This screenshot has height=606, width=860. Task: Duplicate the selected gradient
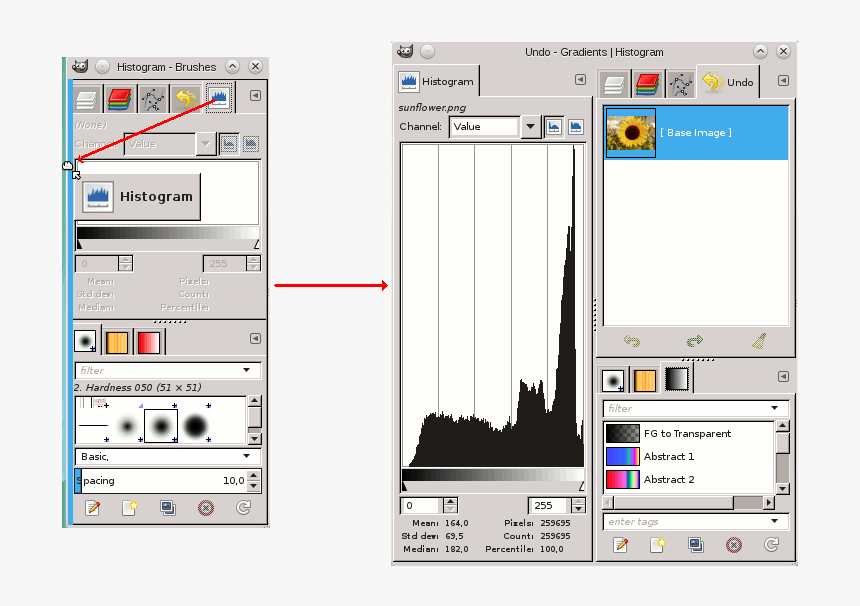point(695,545)
